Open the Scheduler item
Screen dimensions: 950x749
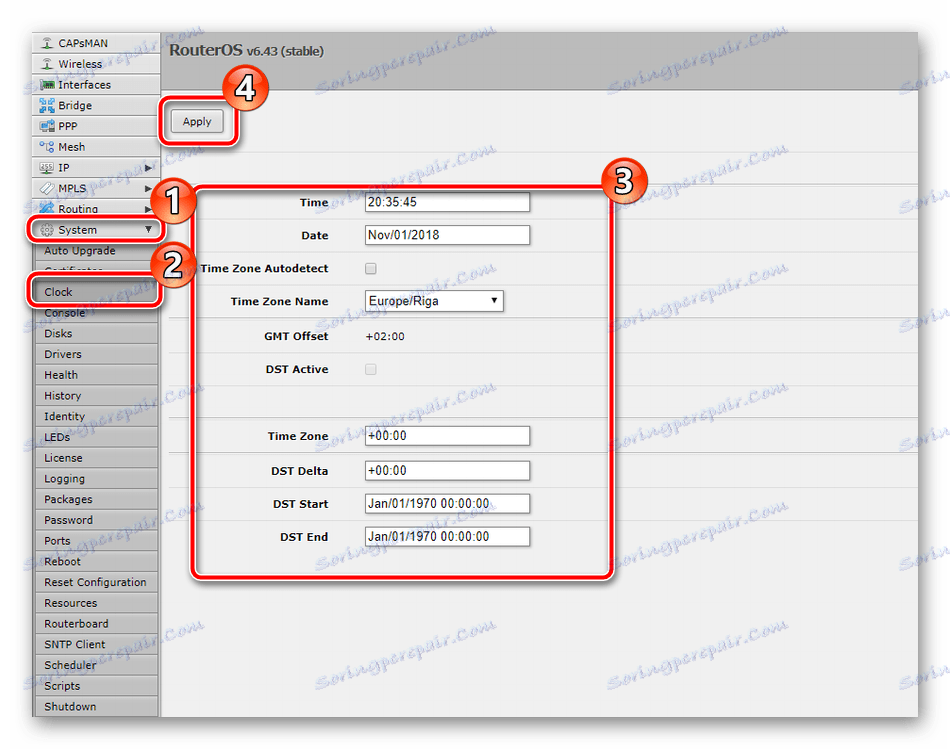pos(97,665)
